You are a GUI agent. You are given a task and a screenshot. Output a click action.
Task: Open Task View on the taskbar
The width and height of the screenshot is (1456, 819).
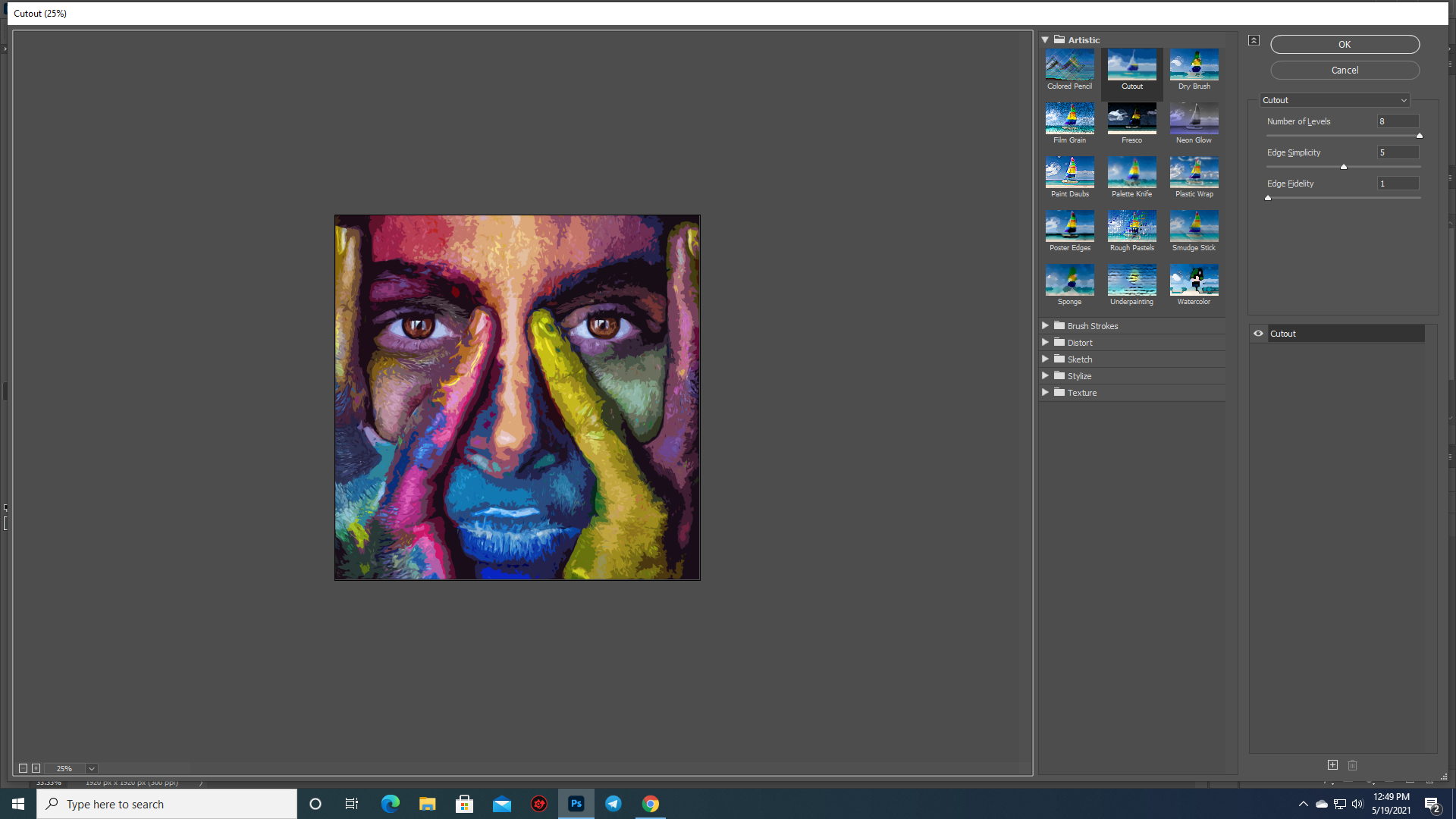[352, 804]
